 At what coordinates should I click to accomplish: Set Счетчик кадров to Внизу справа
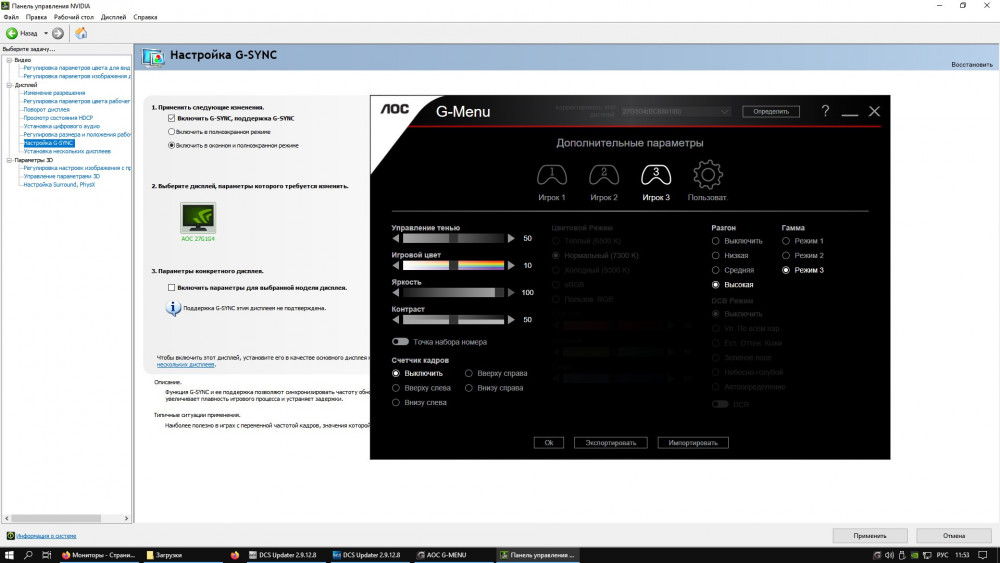[469, 388]
